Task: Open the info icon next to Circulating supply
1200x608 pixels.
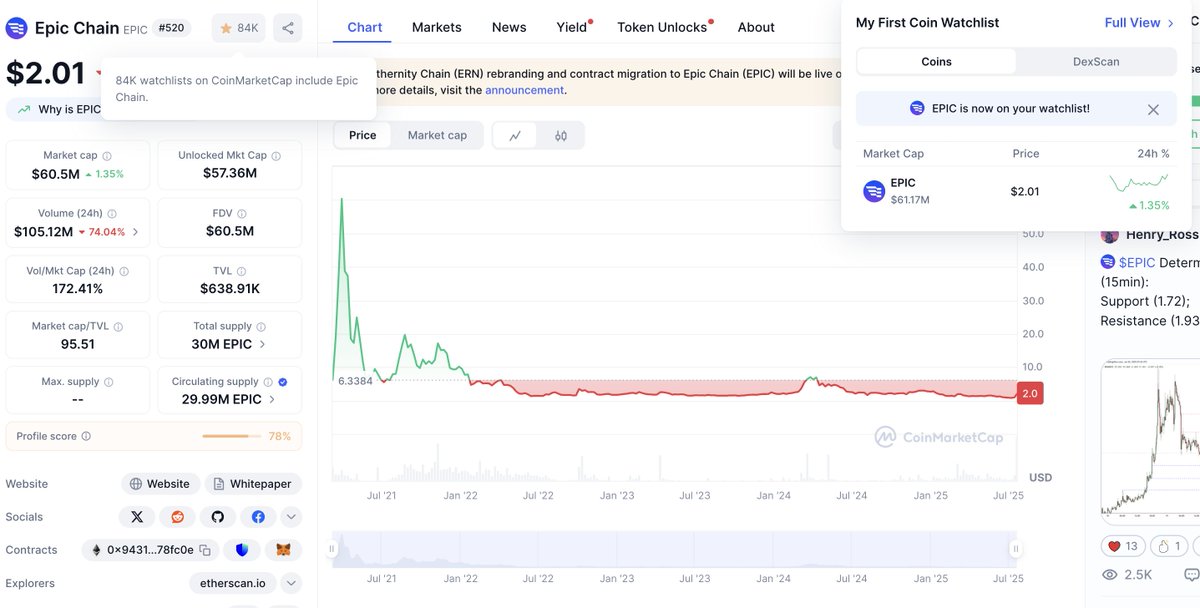Action: (x=267, y=382)
